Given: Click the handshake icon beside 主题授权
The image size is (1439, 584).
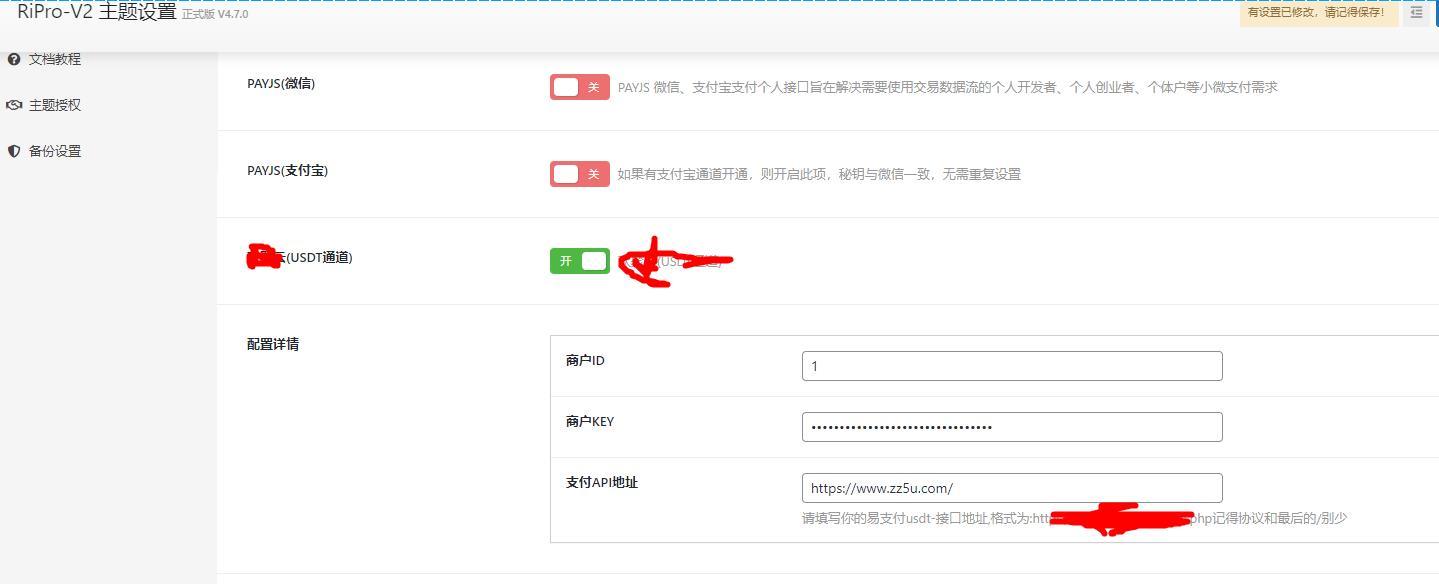Looking at the screenshot, I should [14, 105].
